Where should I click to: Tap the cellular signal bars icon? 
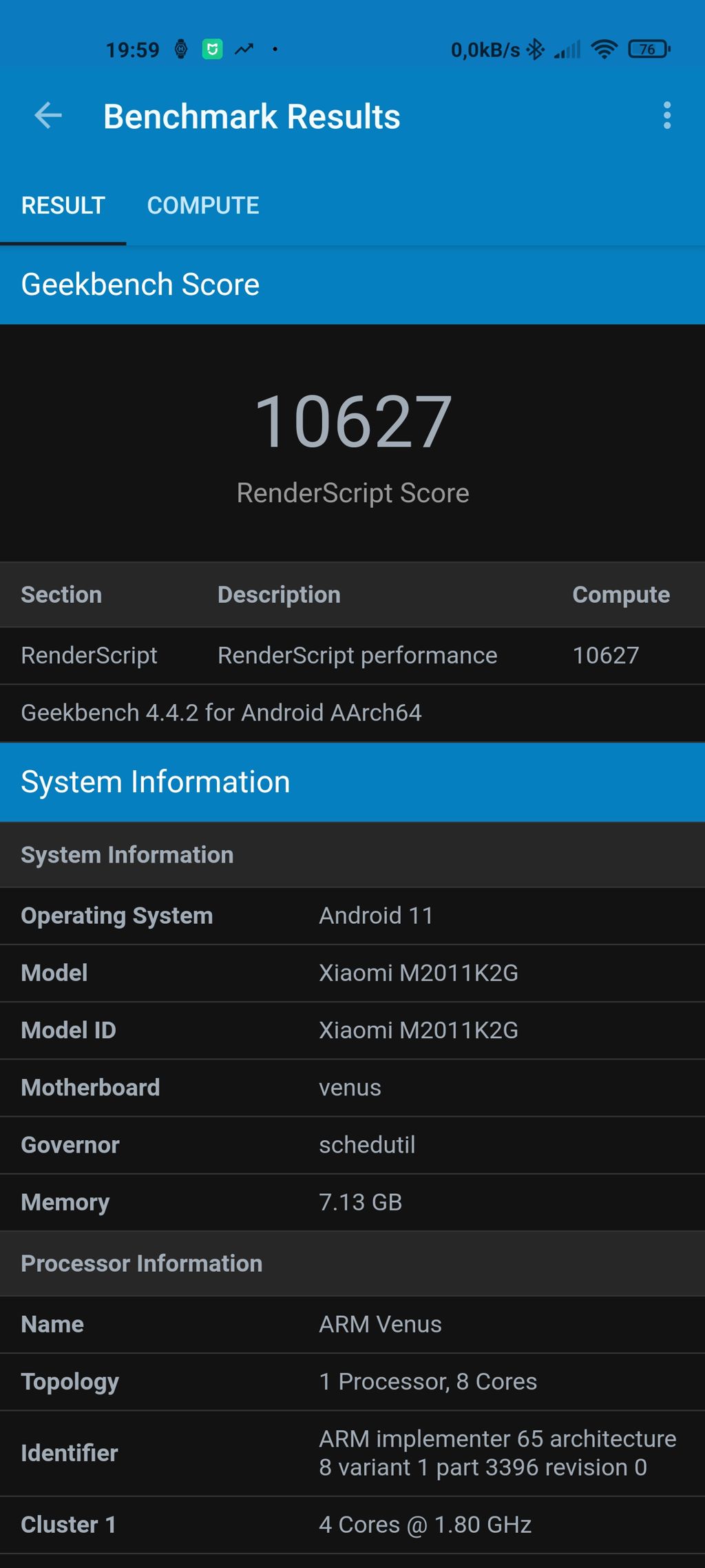click(567, 50)
